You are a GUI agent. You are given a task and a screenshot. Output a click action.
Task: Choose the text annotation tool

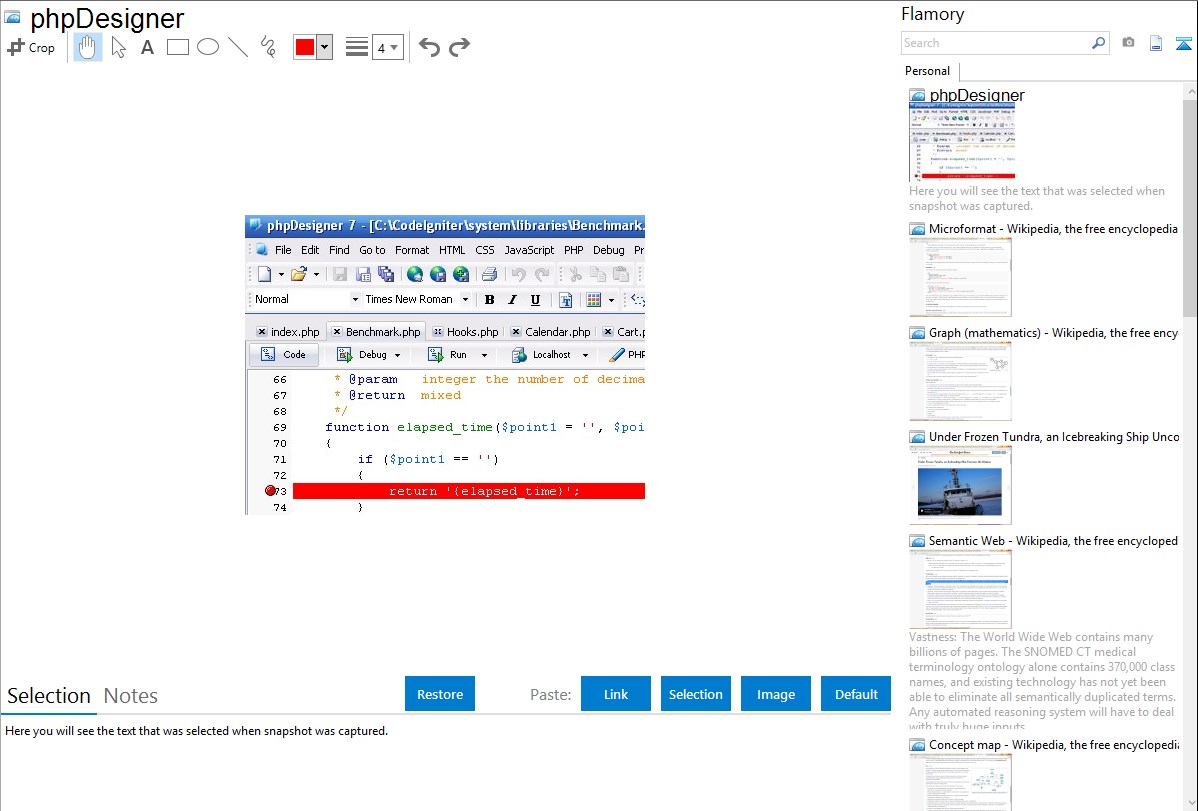[x=147, y=47]
